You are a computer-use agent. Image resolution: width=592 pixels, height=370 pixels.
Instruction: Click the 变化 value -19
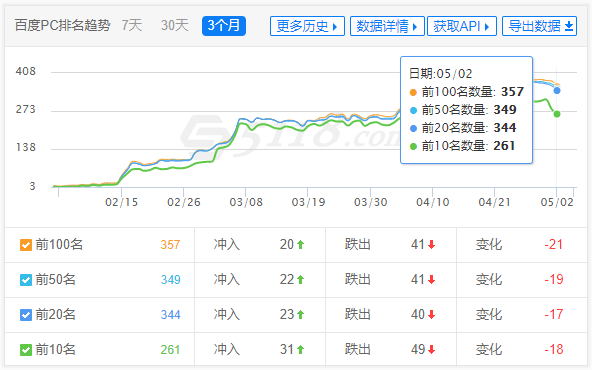553,280
